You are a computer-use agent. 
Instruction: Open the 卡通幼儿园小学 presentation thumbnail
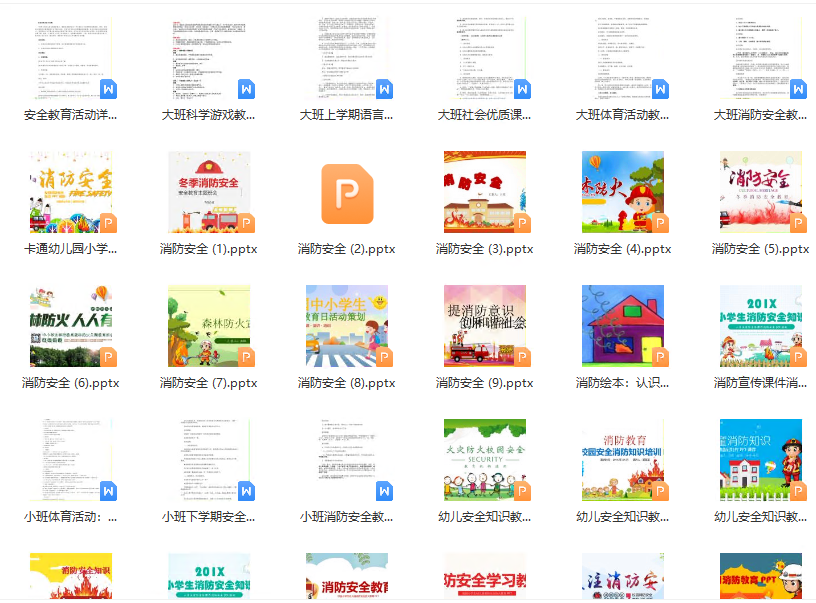coord(70,192)
